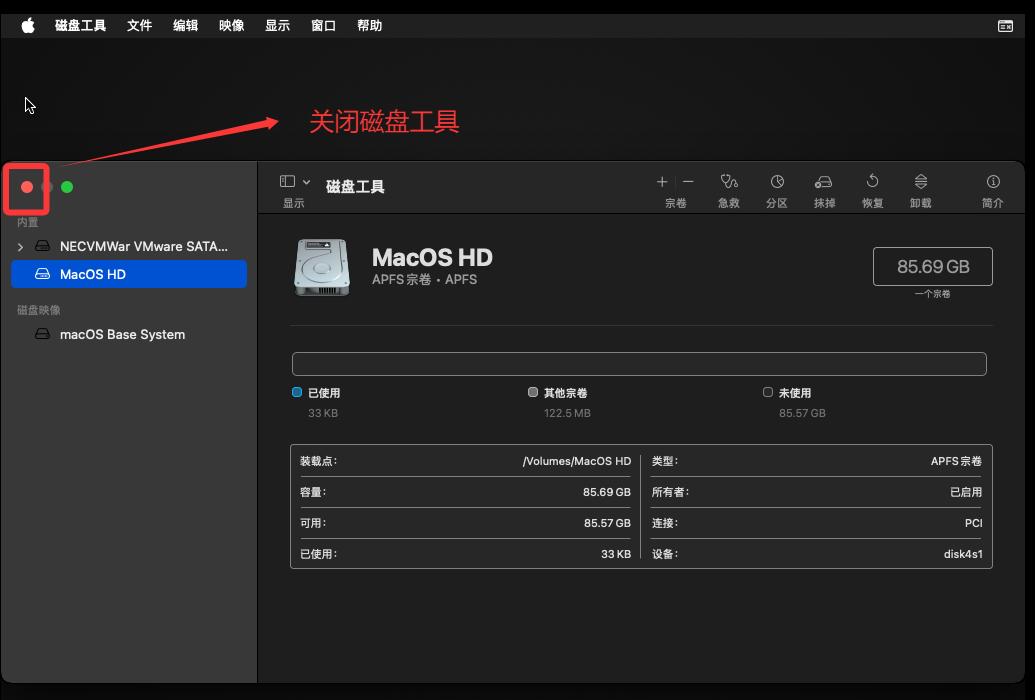Click the 可用 available 85.57 GB row
The width and height of the screenshot is (1035, 700).
(x=465, y=523)
